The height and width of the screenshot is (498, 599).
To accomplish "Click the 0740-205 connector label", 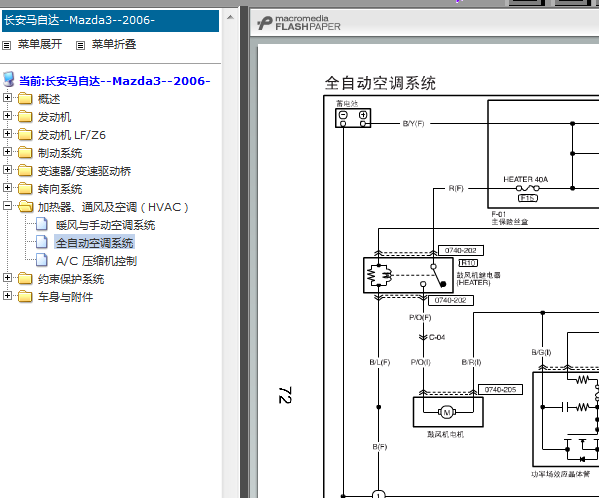I will point(500,390).
